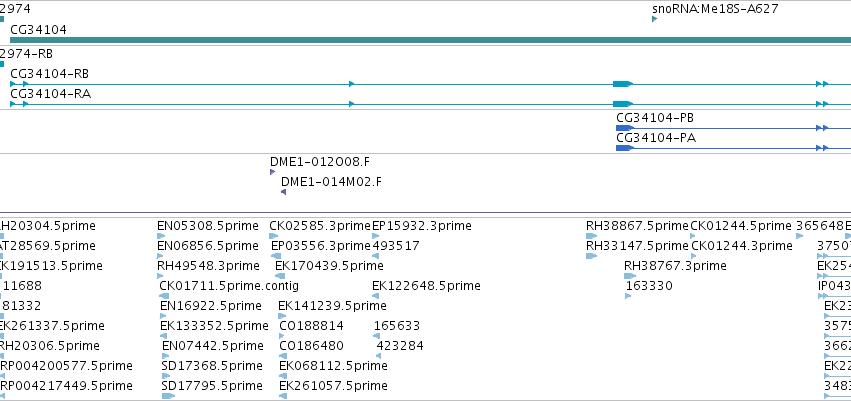The height and width of the screenshot is (401, 851).
Task: Select the CG34104-RA transcript label
Action: [50, 94]
